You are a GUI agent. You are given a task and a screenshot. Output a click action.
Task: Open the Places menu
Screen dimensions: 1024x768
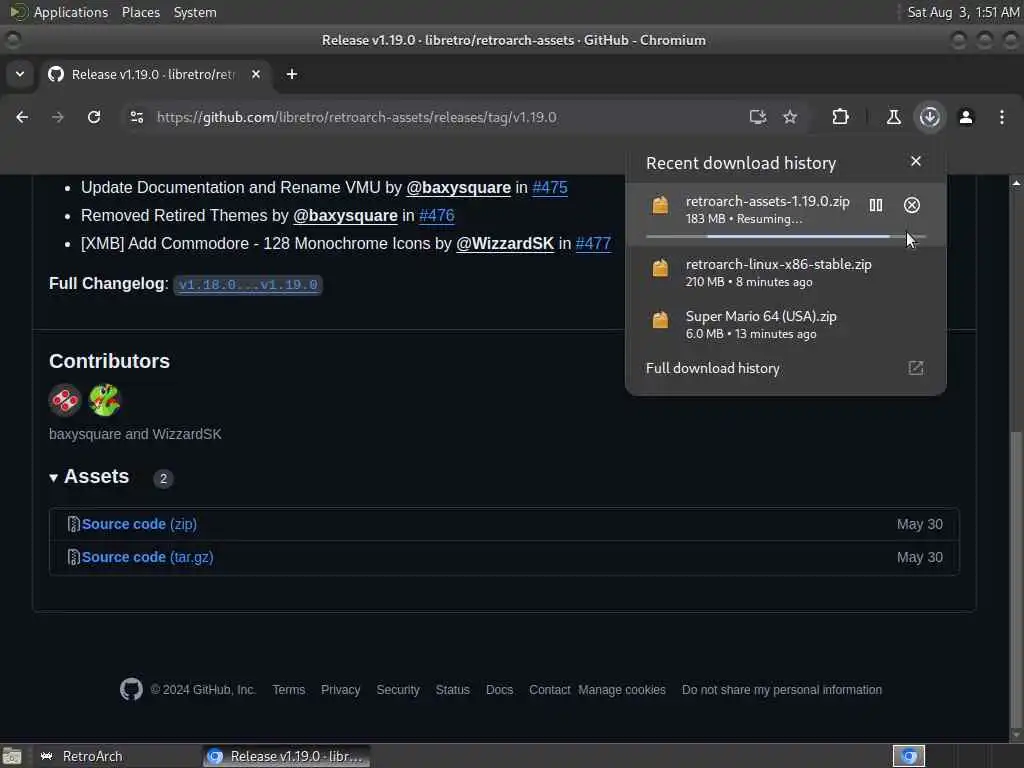coord(141,12)
